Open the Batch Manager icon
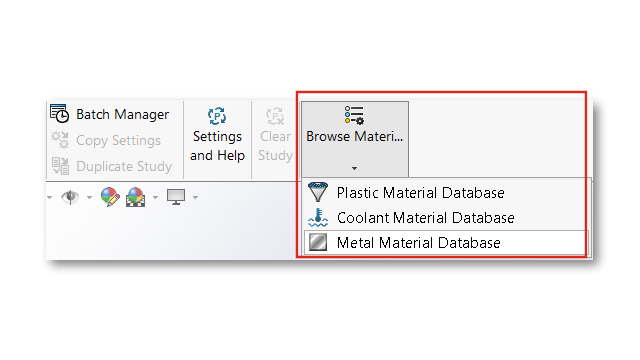 (x=60, y=113)
